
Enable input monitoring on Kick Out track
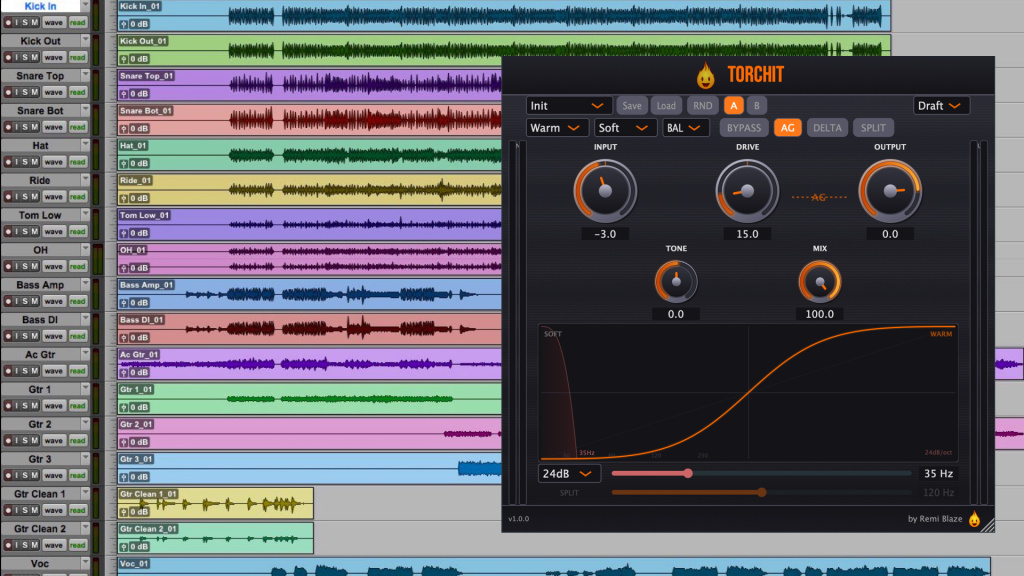(17, 57)
